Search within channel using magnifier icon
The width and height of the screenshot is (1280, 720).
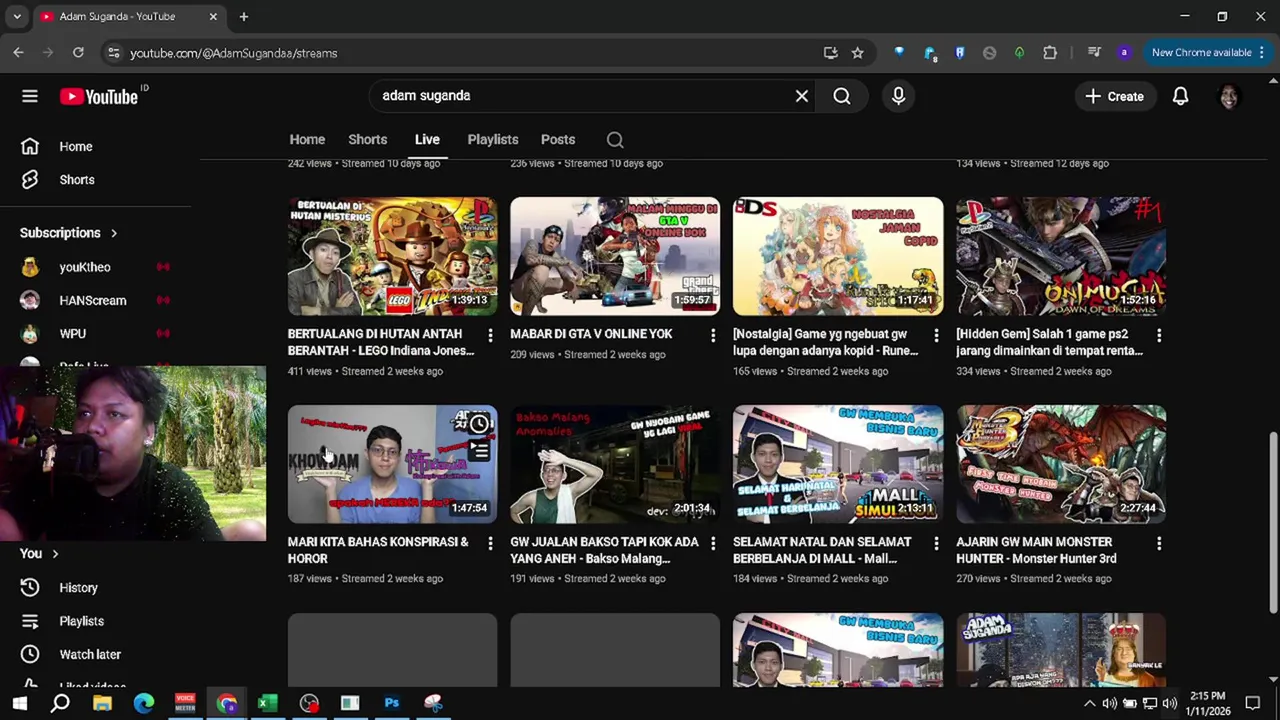click(615, 140)
